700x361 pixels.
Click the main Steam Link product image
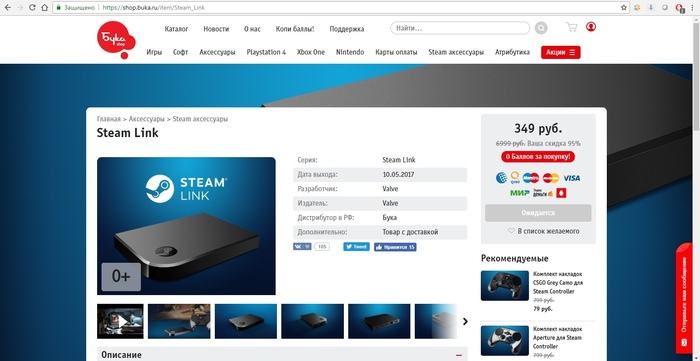(186, 226)
